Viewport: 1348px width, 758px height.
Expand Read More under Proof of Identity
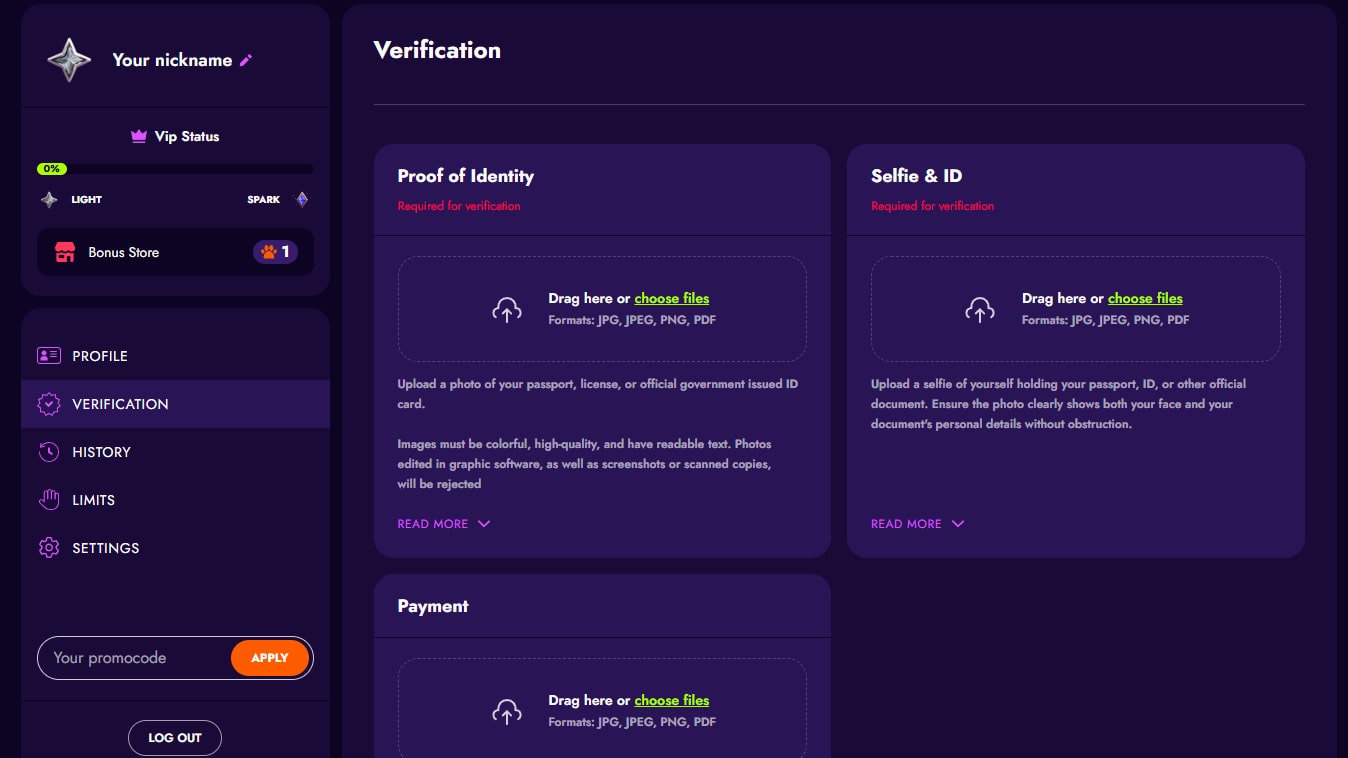[x=443, y=524]
